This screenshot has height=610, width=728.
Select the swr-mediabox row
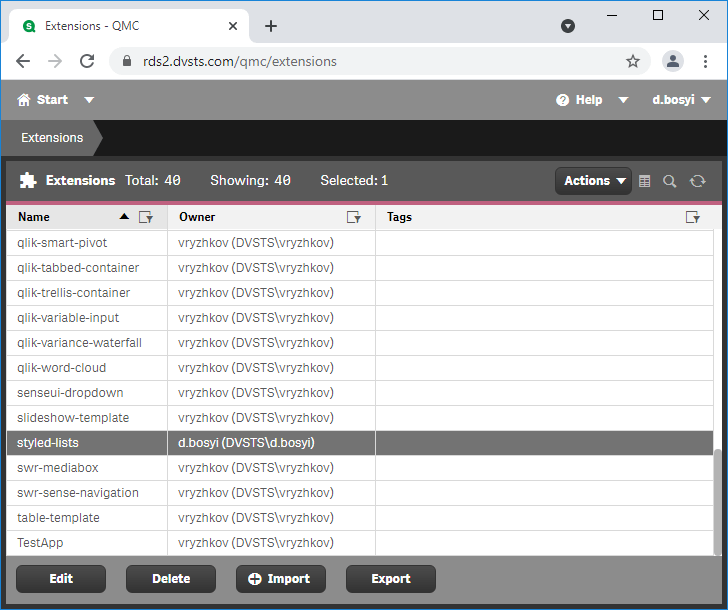(x=360, y=468)
